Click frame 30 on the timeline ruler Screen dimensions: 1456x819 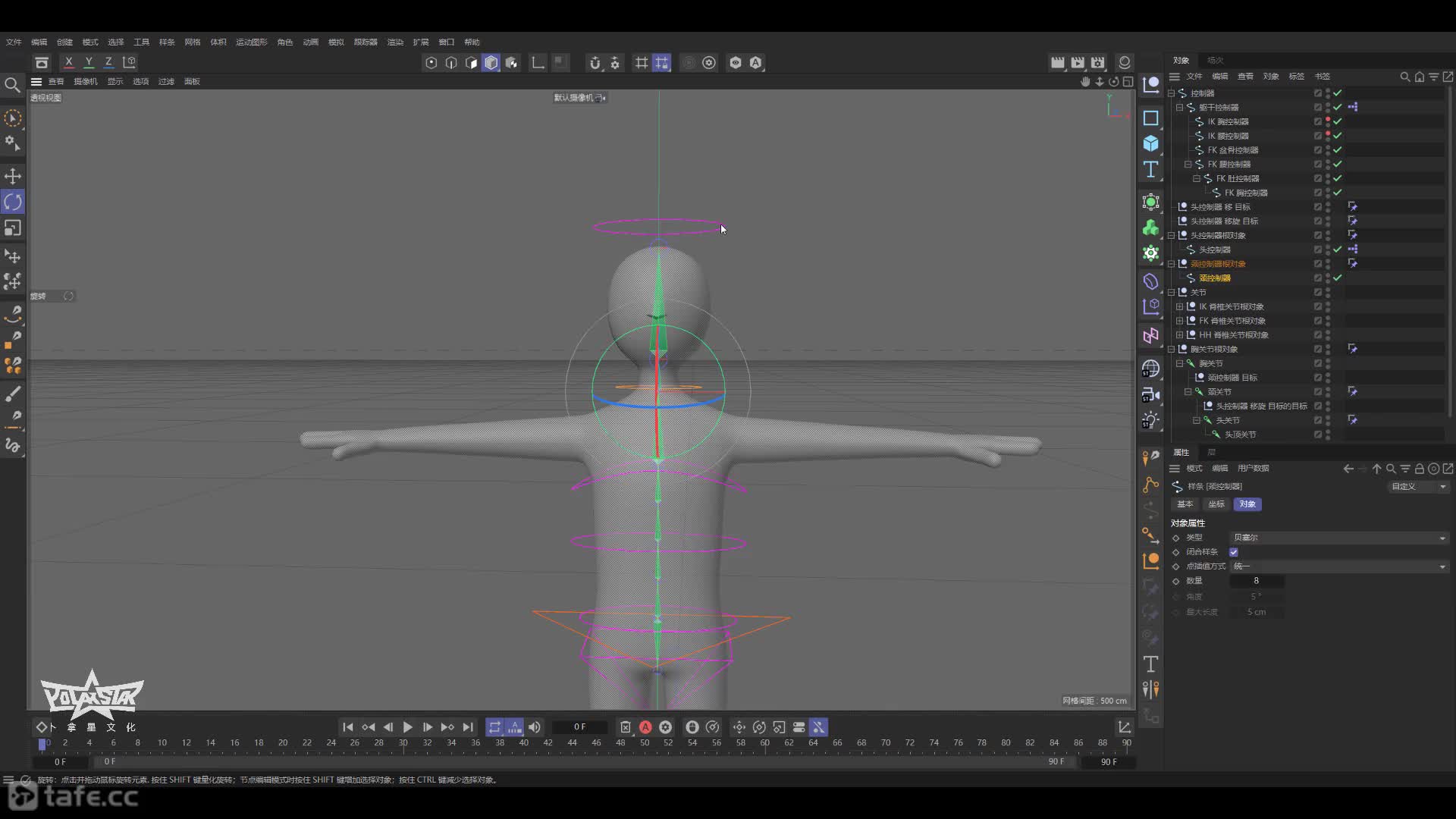(x=403, y=743)
